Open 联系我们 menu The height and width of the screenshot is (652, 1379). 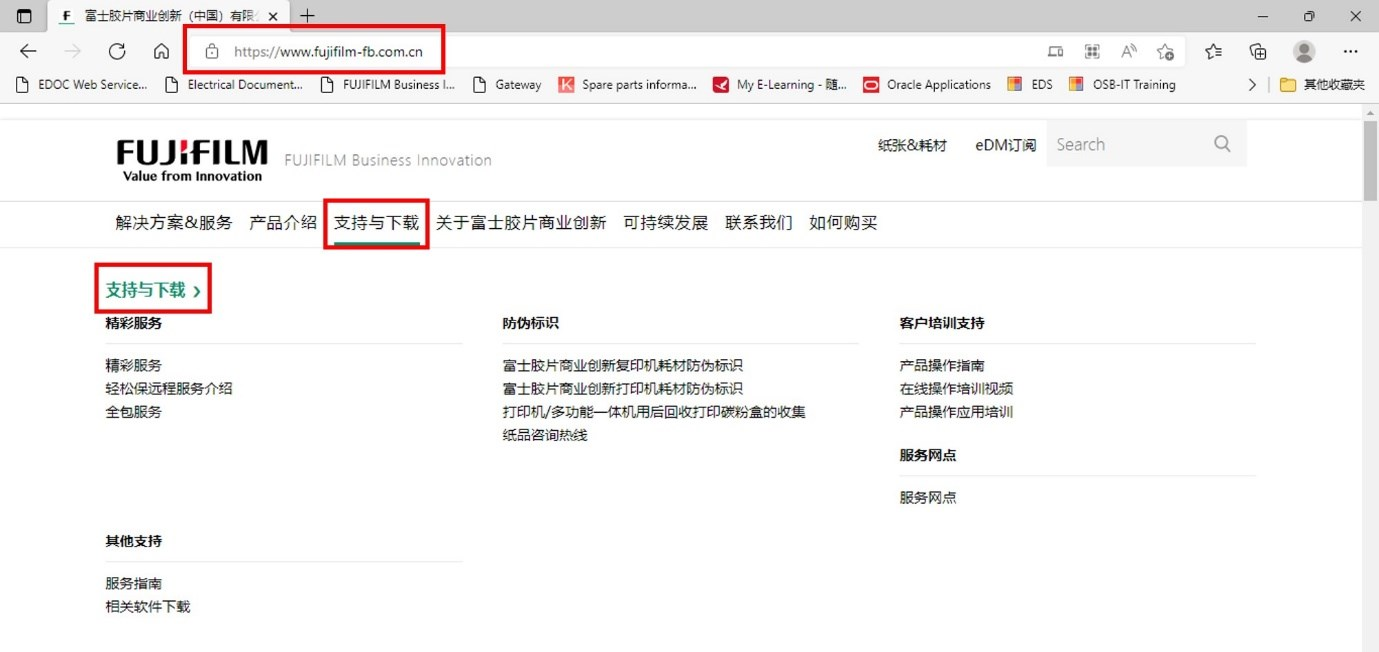pos(759,223)
